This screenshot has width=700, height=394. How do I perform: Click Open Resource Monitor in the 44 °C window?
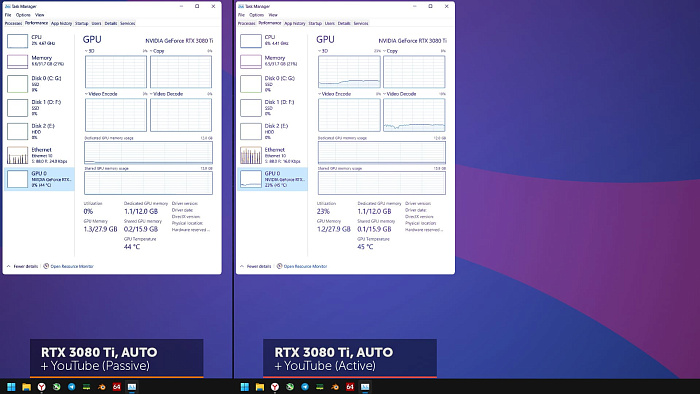click(x=68, y=266)
